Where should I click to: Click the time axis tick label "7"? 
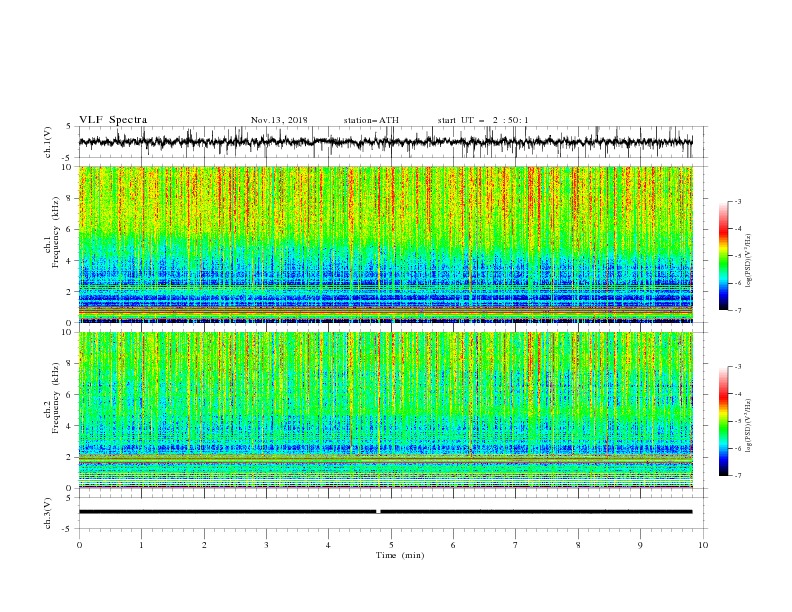(x=516, y=545)
